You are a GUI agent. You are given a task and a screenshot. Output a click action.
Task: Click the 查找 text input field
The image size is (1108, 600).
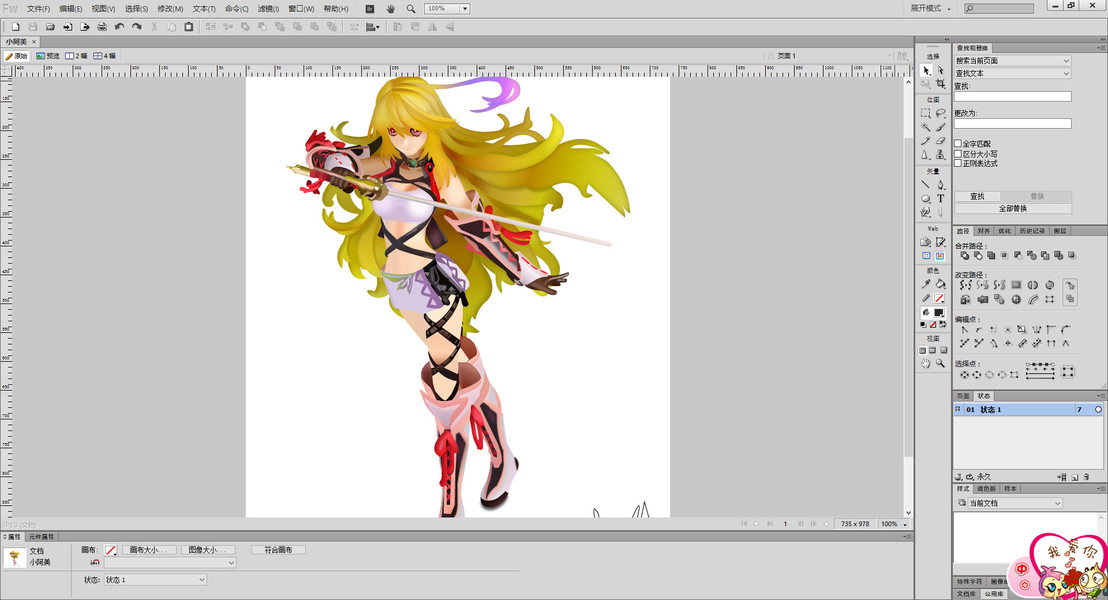point(1013,96)
